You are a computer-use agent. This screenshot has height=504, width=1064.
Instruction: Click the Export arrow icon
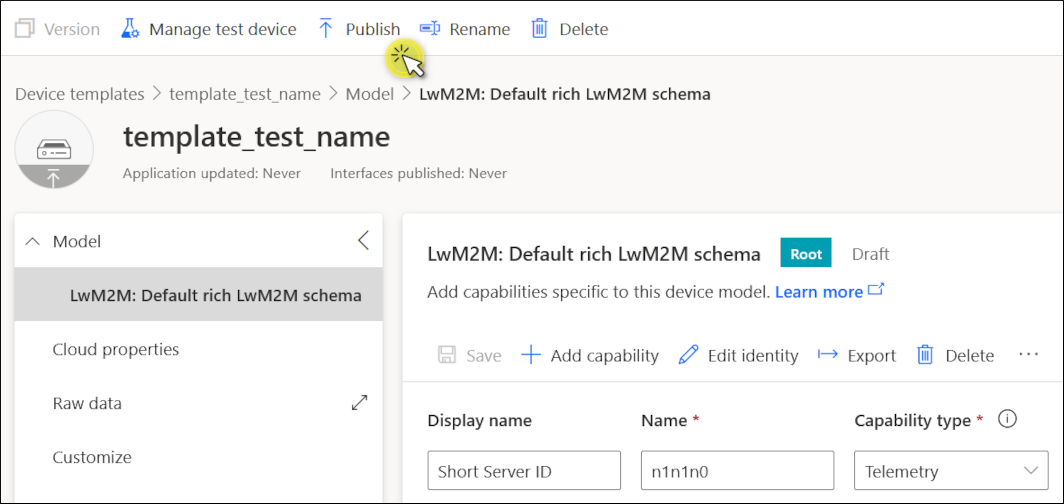827,355
